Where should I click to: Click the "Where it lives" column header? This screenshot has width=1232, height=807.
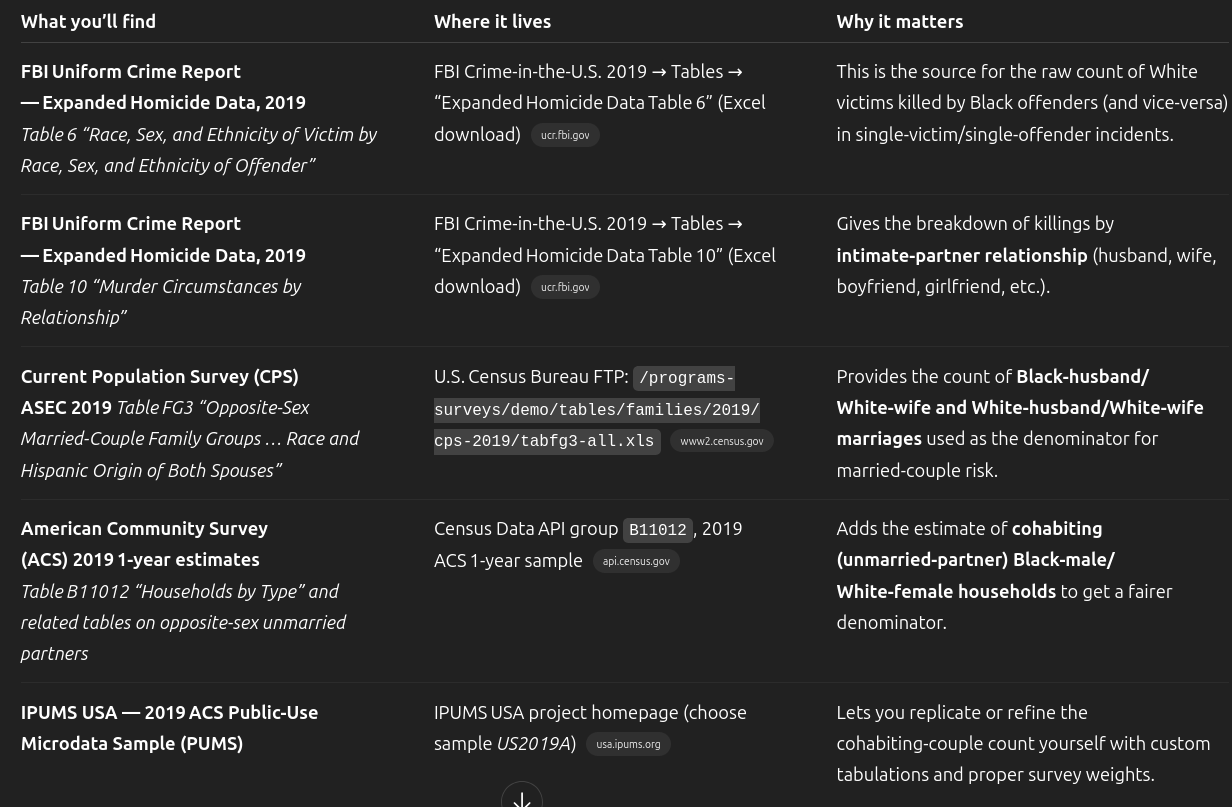pyautogui.click(x=492, y=21)
